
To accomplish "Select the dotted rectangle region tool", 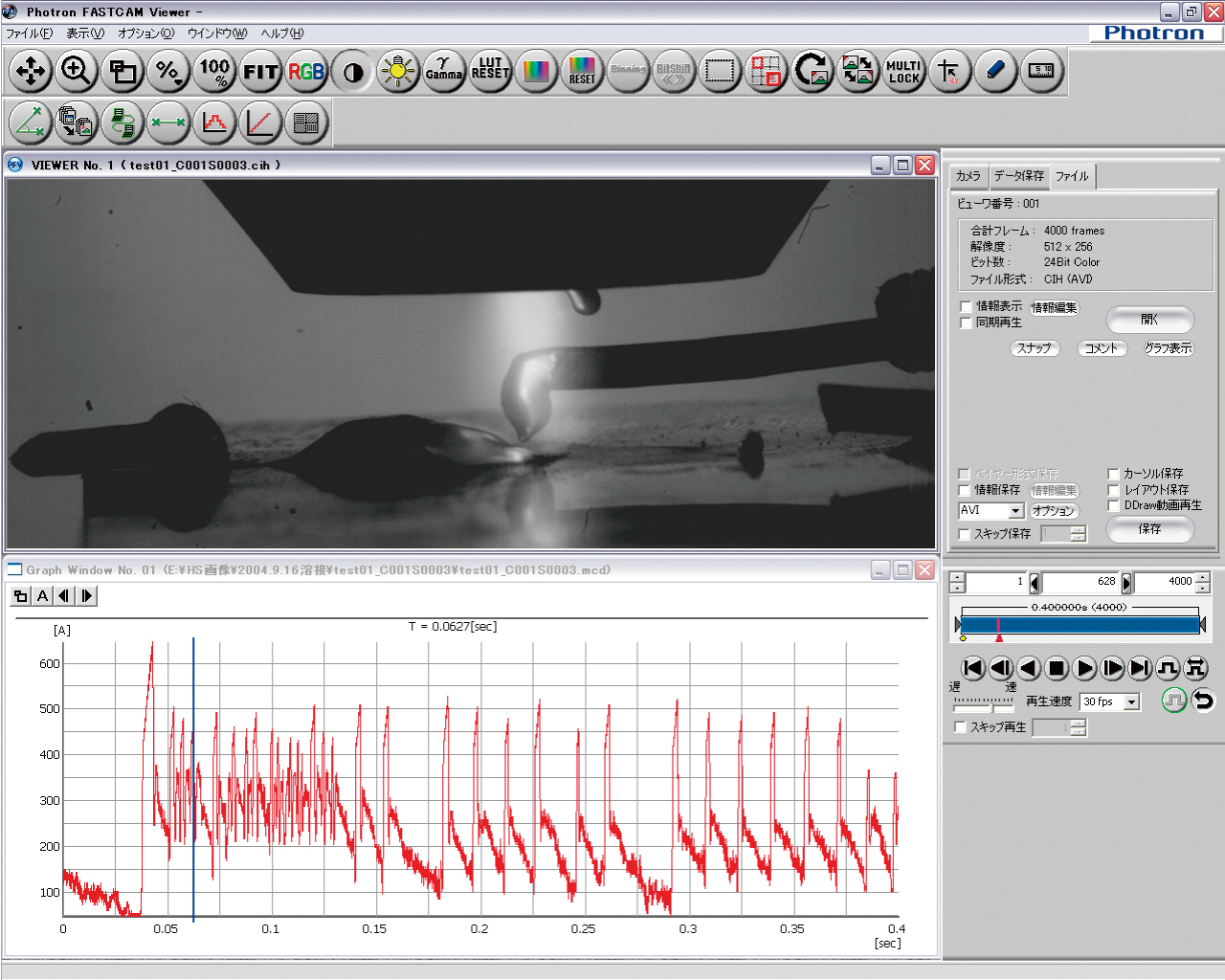I will click(x=720, y=72).
